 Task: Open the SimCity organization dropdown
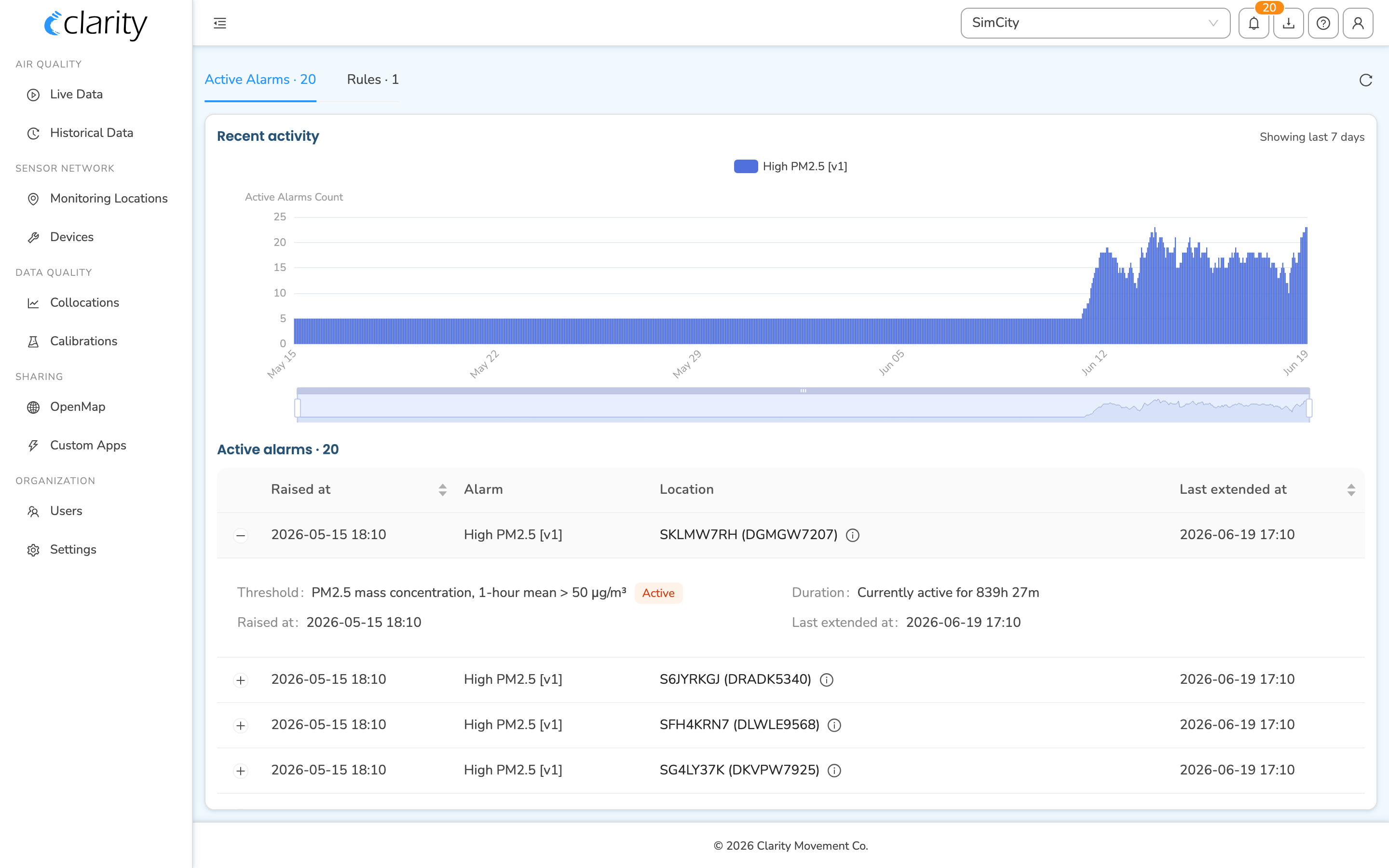pos(1094,23)
